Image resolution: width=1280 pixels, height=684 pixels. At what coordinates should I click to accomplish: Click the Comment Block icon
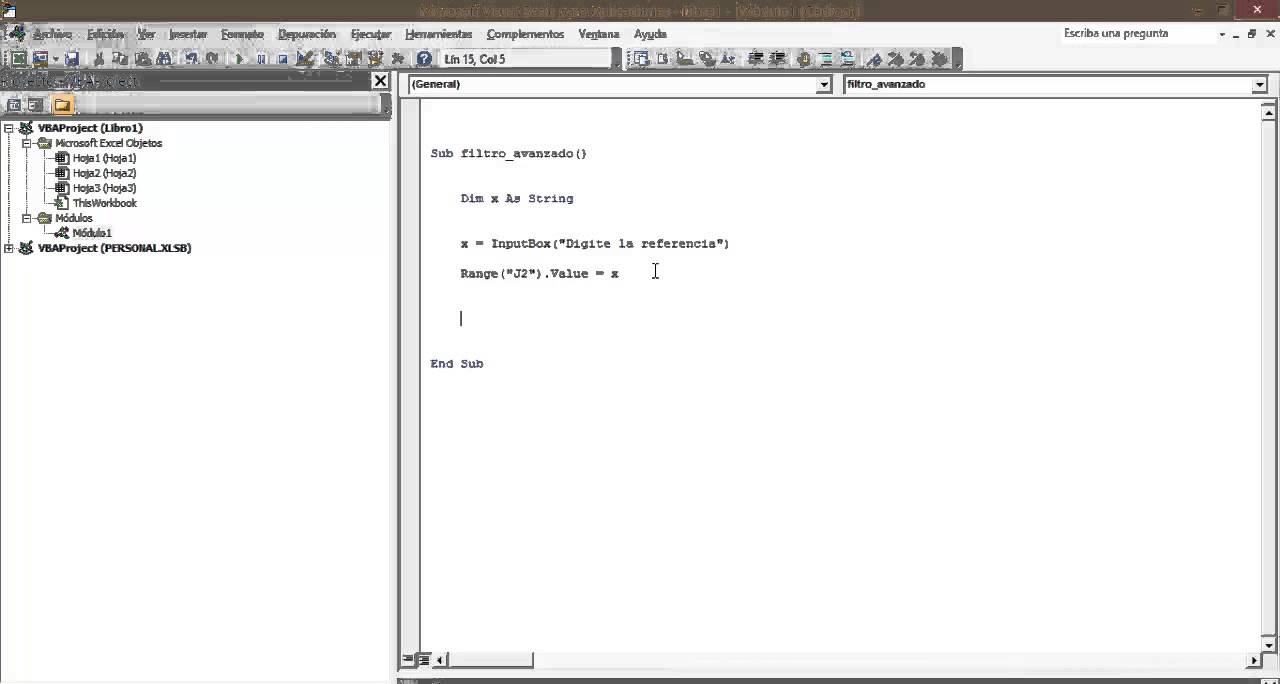coord(826,59)
